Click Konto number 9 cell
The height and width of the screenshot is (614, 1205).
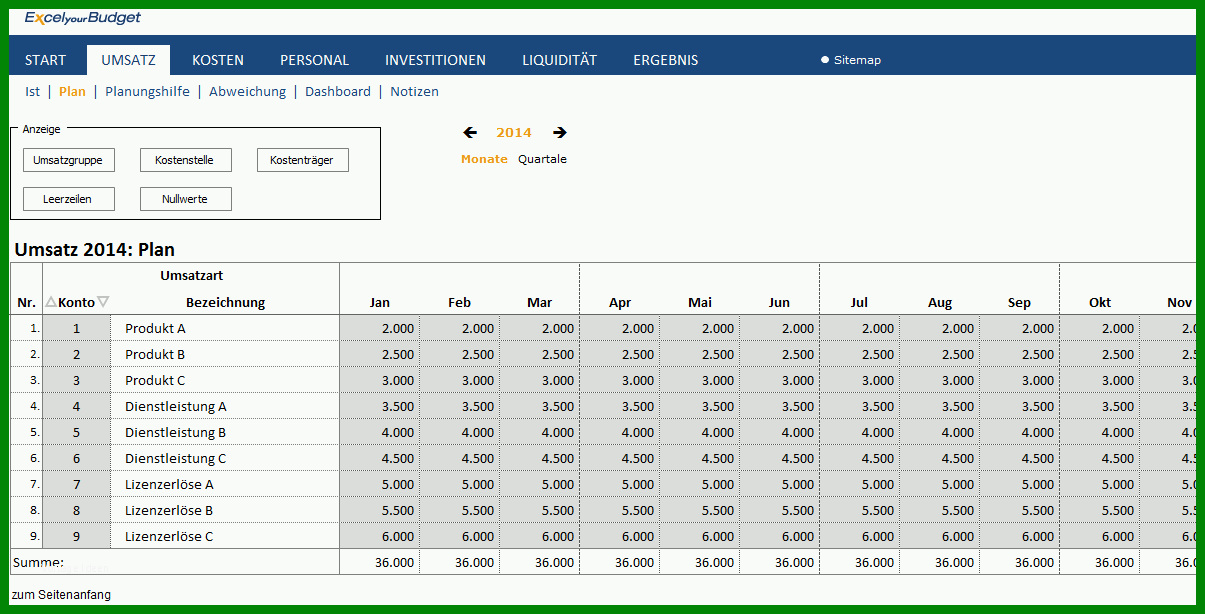[x=76, y=536]
